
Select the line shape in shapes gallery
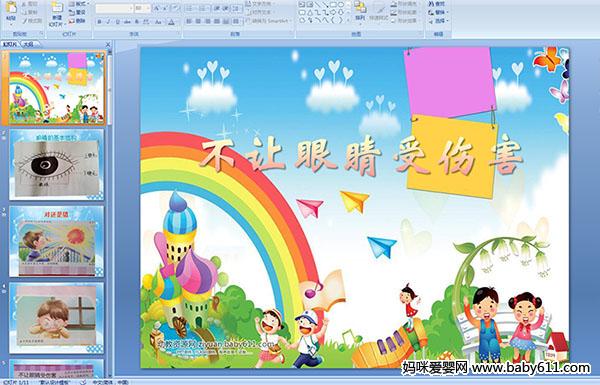pos(318,5)
